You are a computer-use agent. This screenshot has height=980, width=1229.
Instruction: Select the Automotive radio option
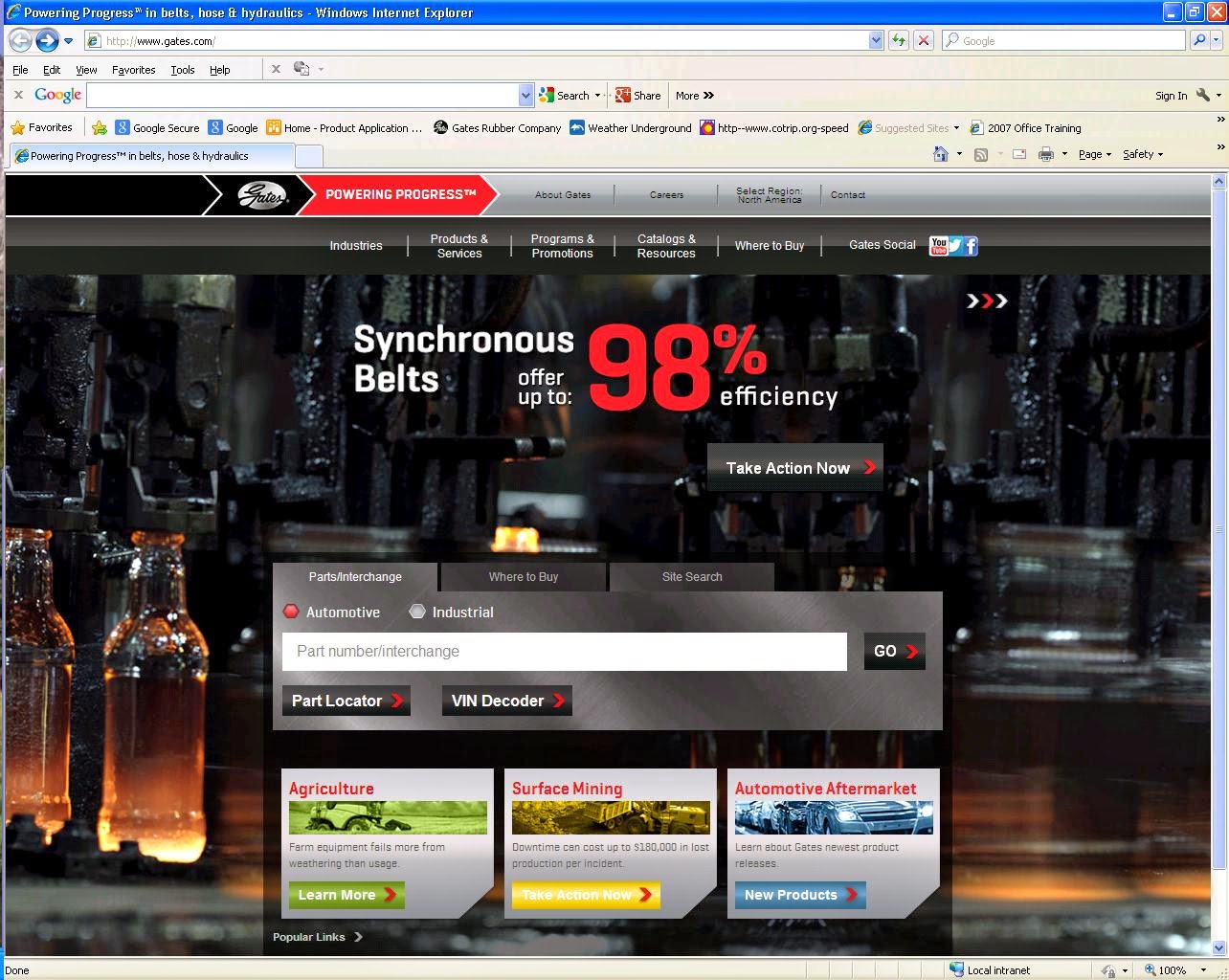pyautogui.click(x=291, y=612)
